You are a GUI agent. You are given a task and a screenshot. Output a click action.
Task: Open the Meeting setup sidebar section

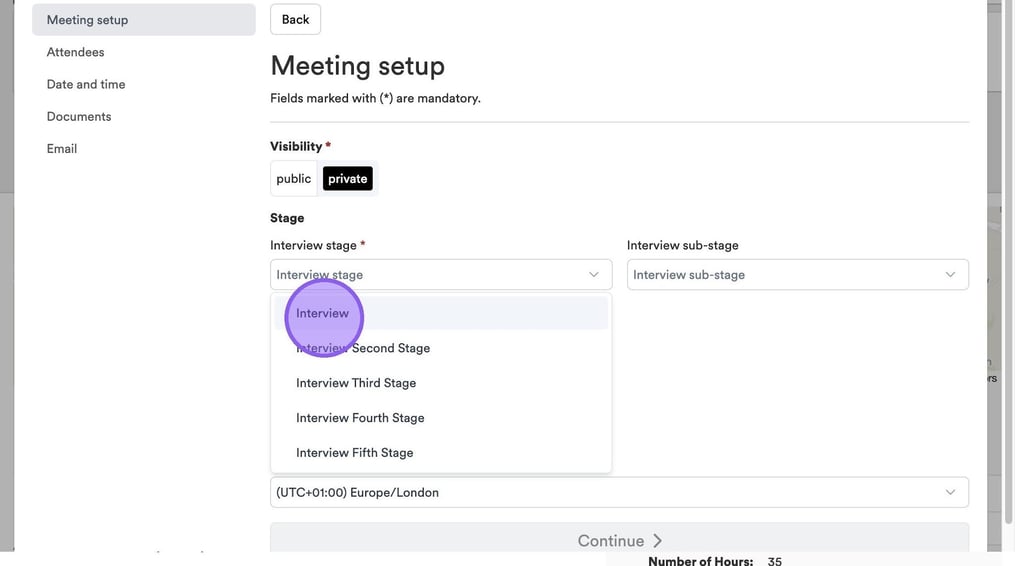[88, 20]
